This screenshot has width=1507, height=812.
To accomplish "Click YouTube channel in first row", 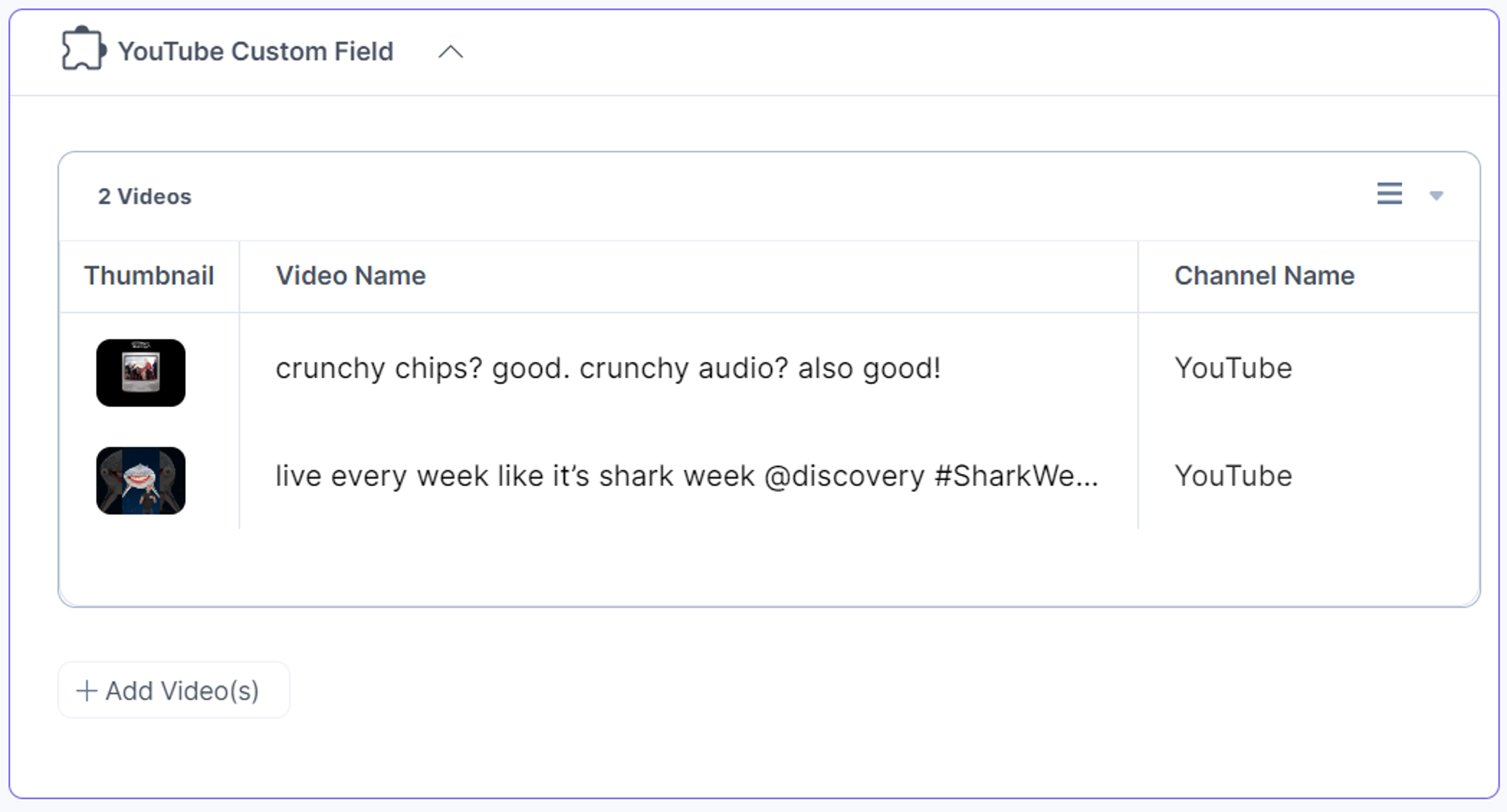I will tap(1233, 368).
